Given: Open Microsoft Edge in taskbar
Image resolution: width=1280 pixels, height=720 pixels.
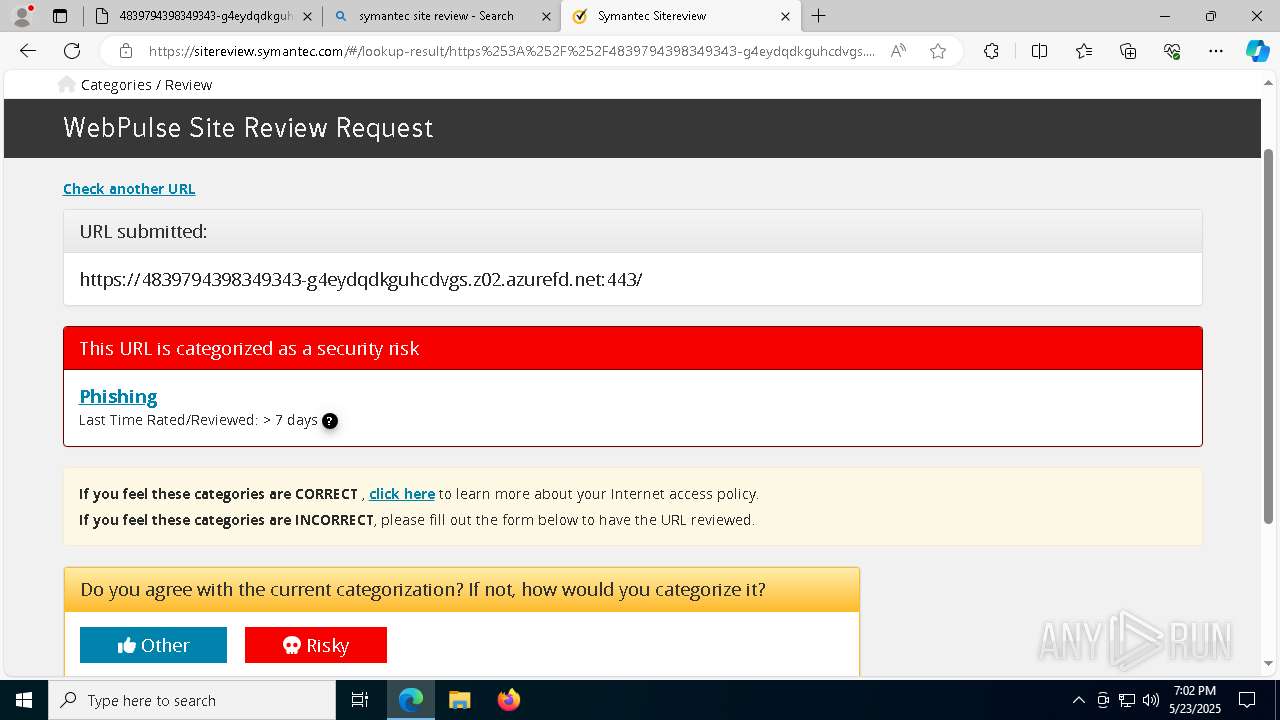Looking at the screenshot, I should (411, 700).
